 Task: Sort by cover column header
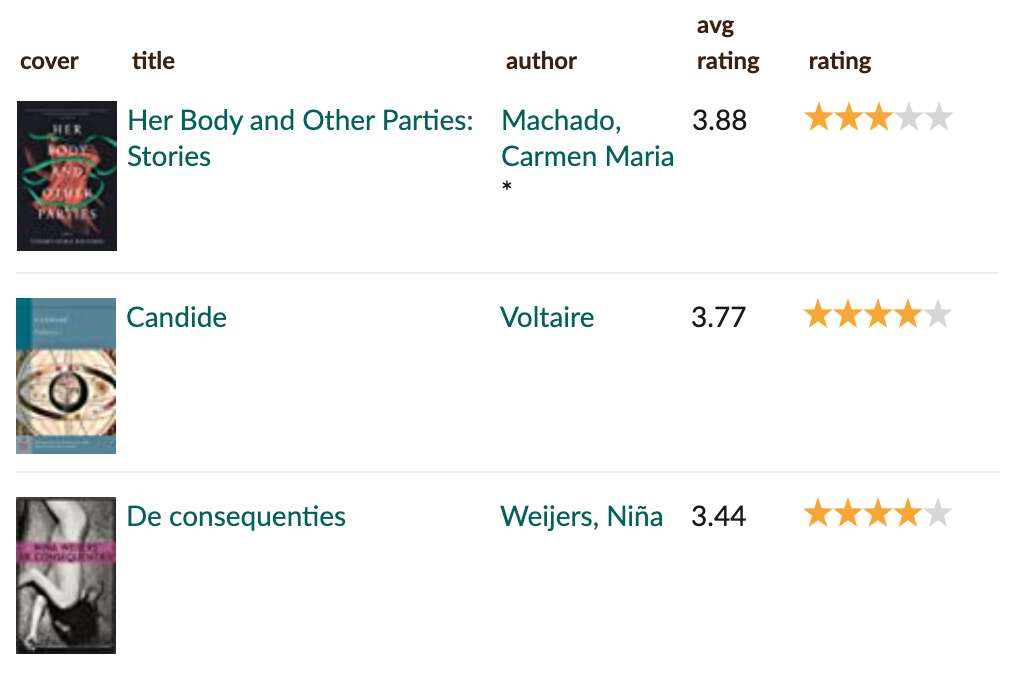point(49,61)
